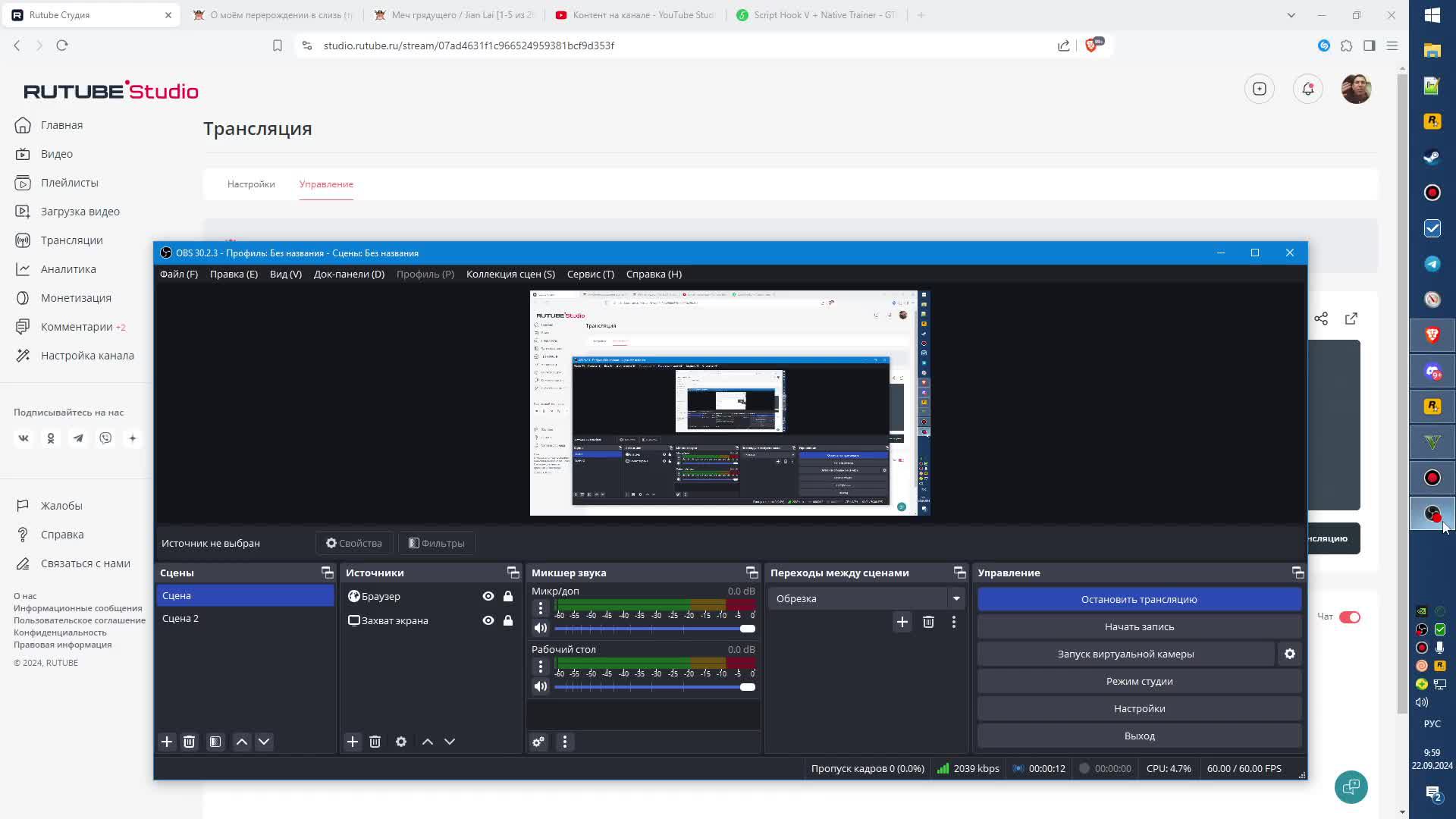Open the Док-панели (D) menu
1456x819 pixels.
[349, 274]
